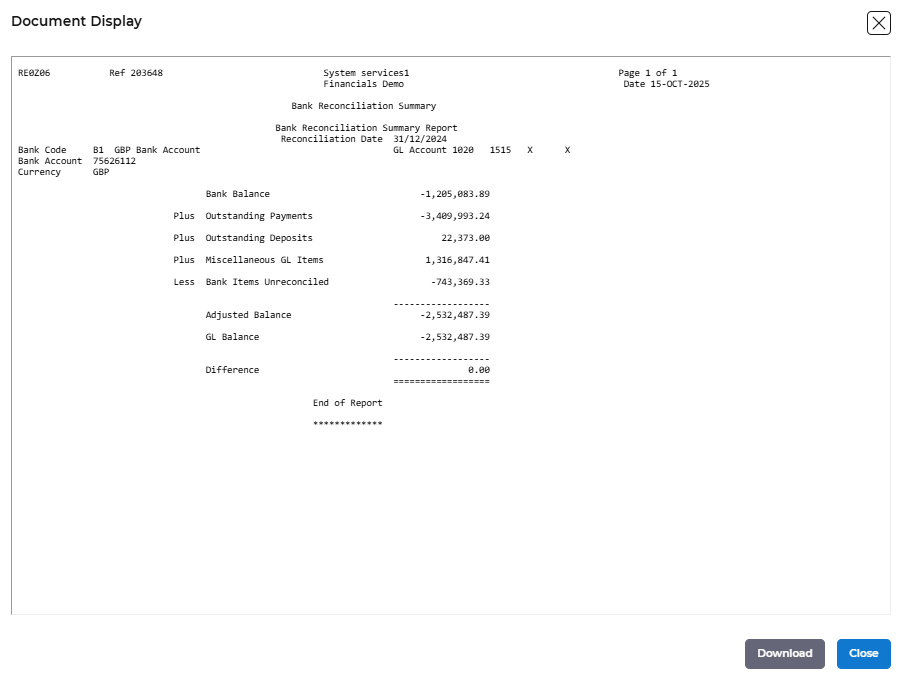Image resolution: width=907 pixels, height=679 pixels.
Task: Click the Document Display dialog title
Action: click(x=76, y=21)
